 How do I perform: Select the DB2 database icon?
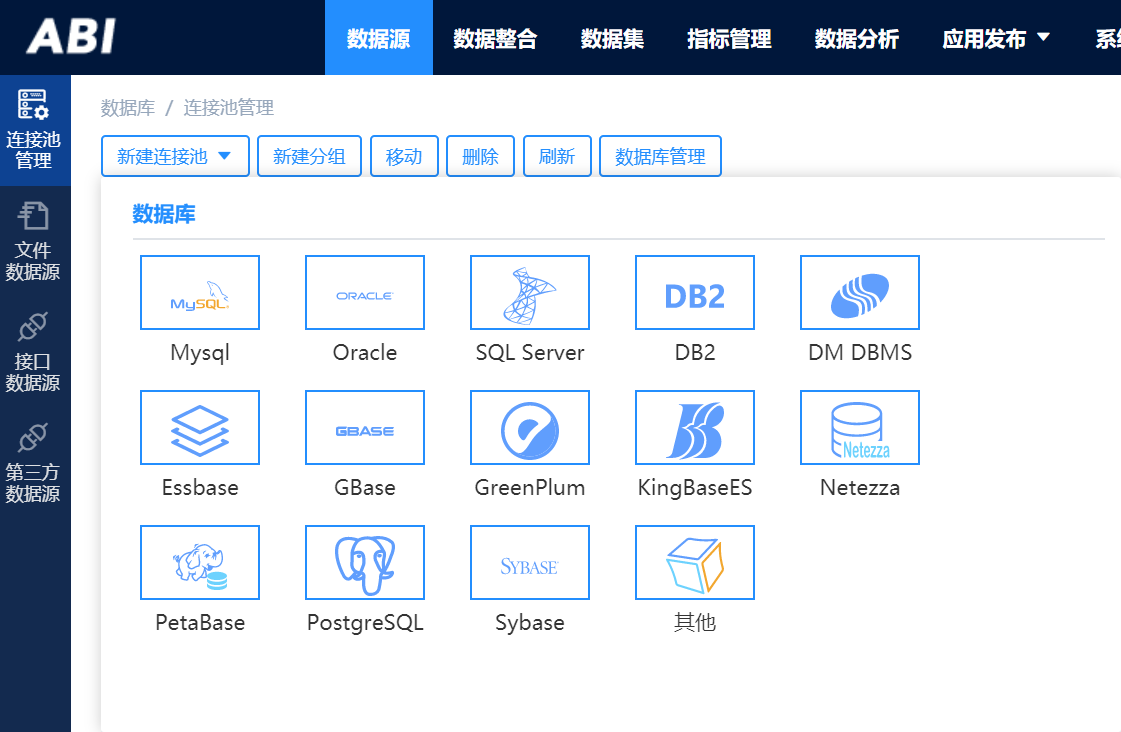pyautogui.click(x=695, y=292)
